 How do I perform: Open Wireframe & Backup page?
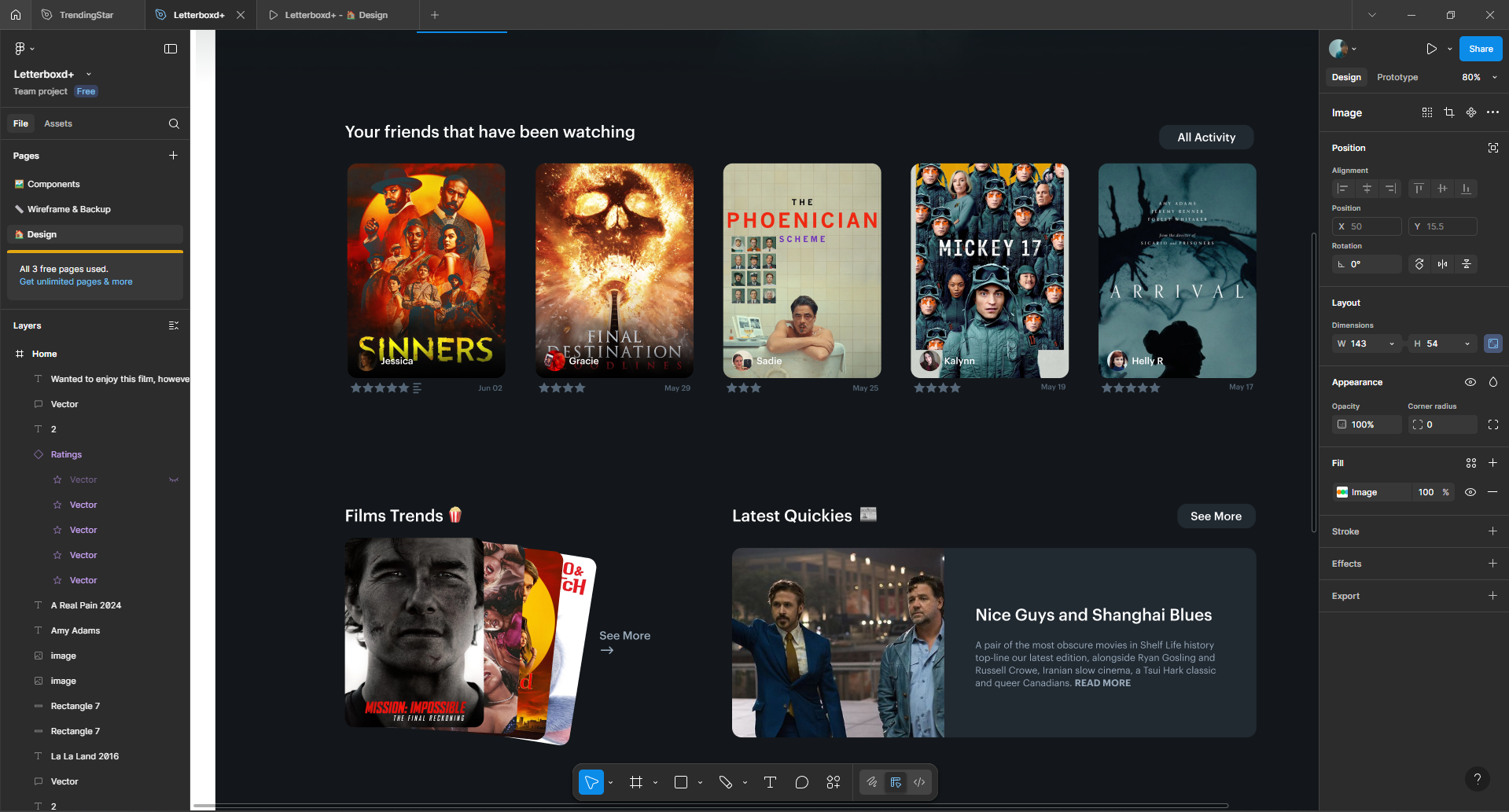point(95,209)
